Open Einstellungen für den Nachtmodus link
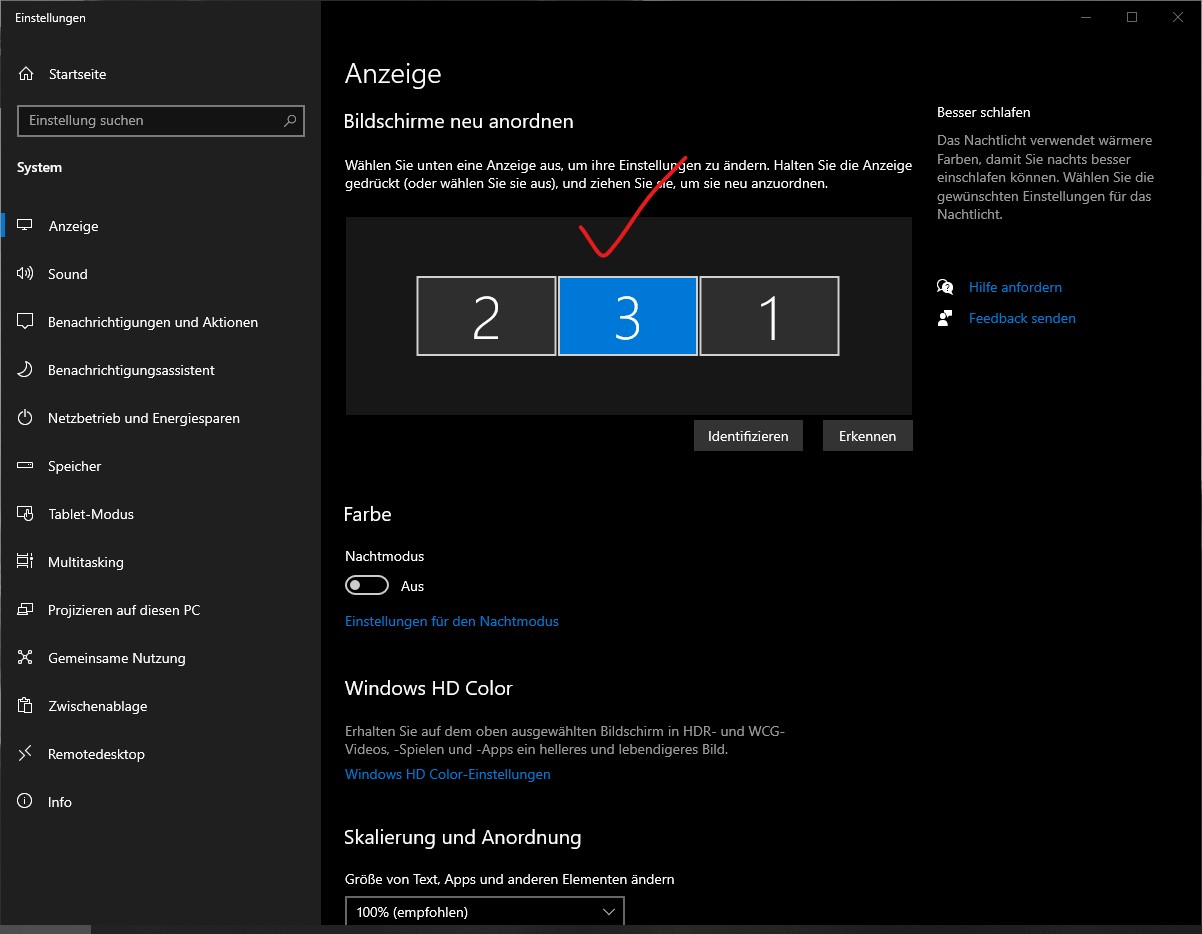This screenshot has height=934, width=1202. click(452, 621)
